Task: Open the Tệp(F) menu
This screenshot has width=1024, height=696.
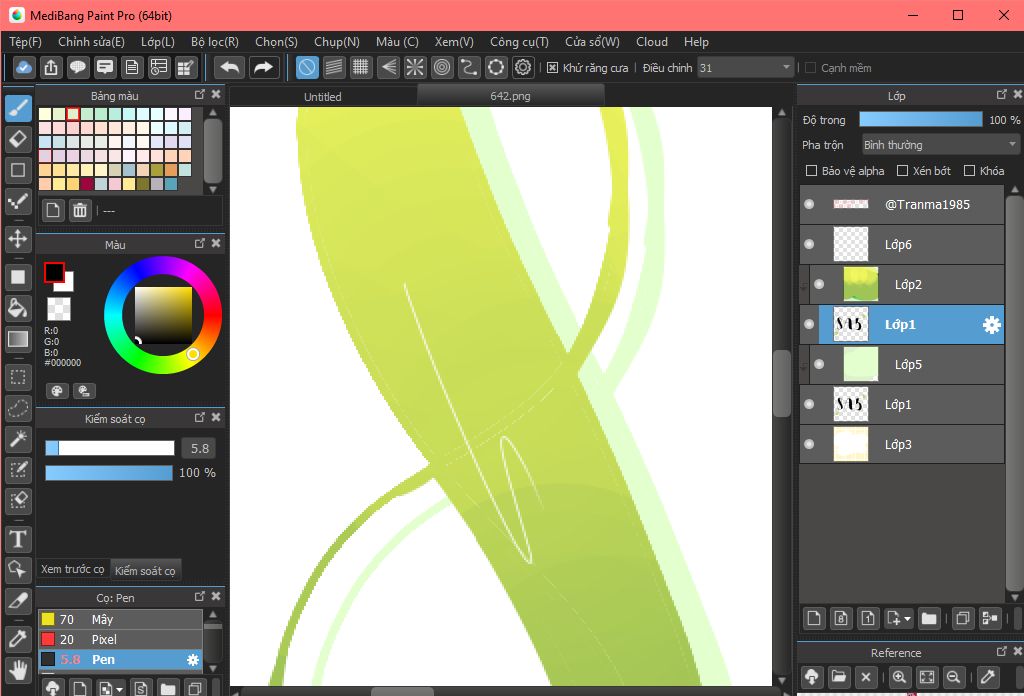Action: 25,42
